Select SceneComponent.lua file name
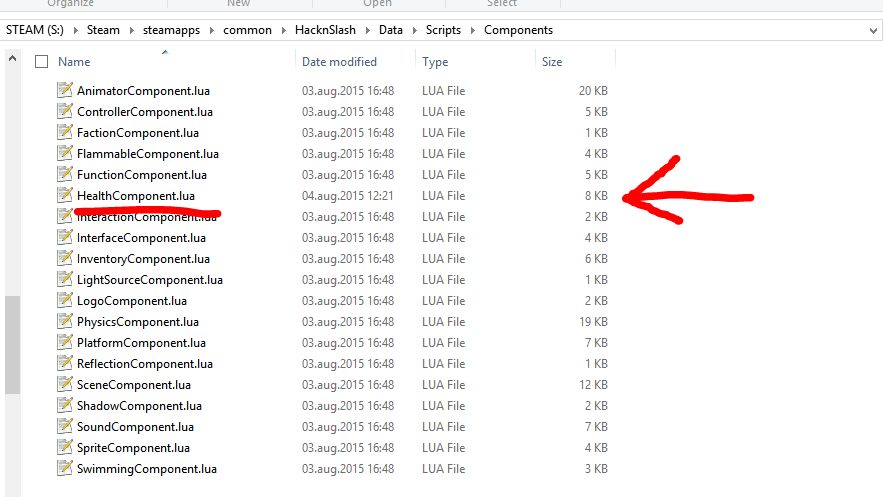883x497 pixels. tap(133, 385)
